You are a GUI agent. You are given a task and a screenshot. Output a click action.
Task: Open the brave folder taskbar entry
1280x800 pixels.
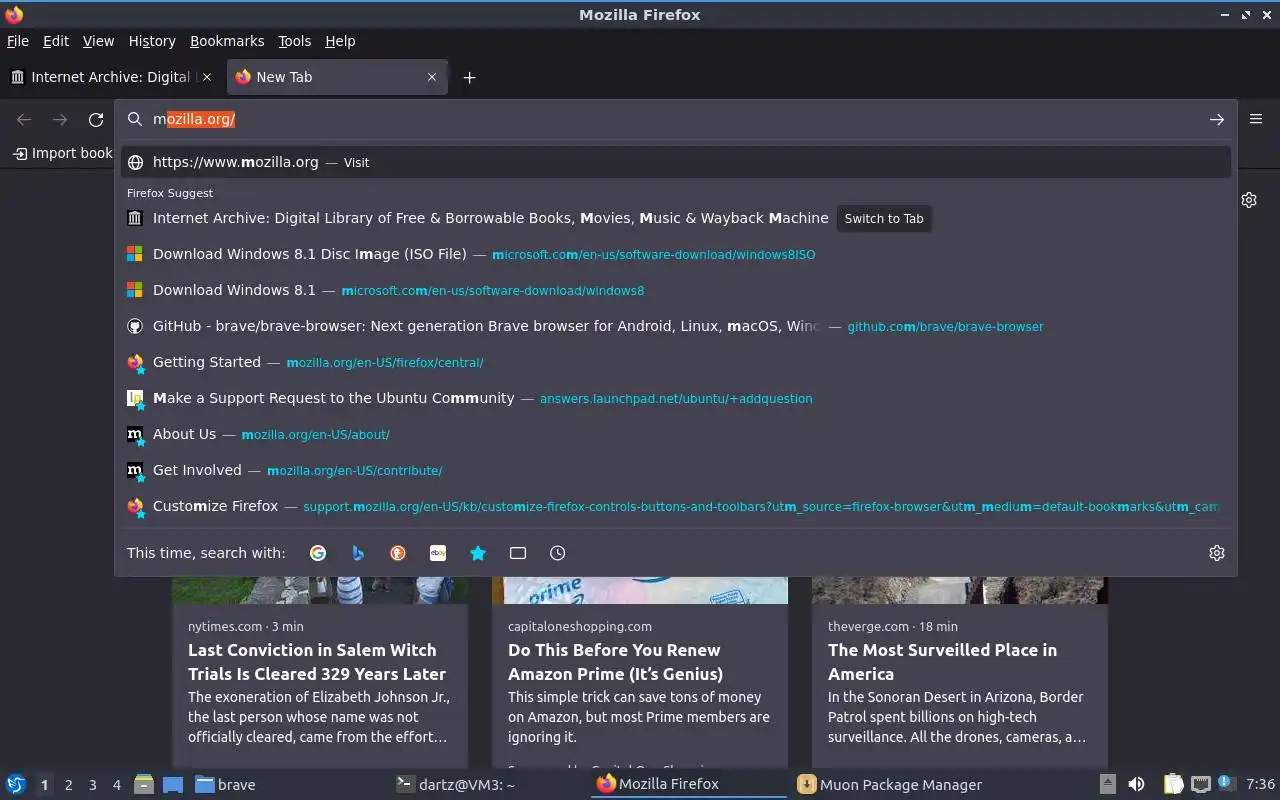tap(225, 785)
